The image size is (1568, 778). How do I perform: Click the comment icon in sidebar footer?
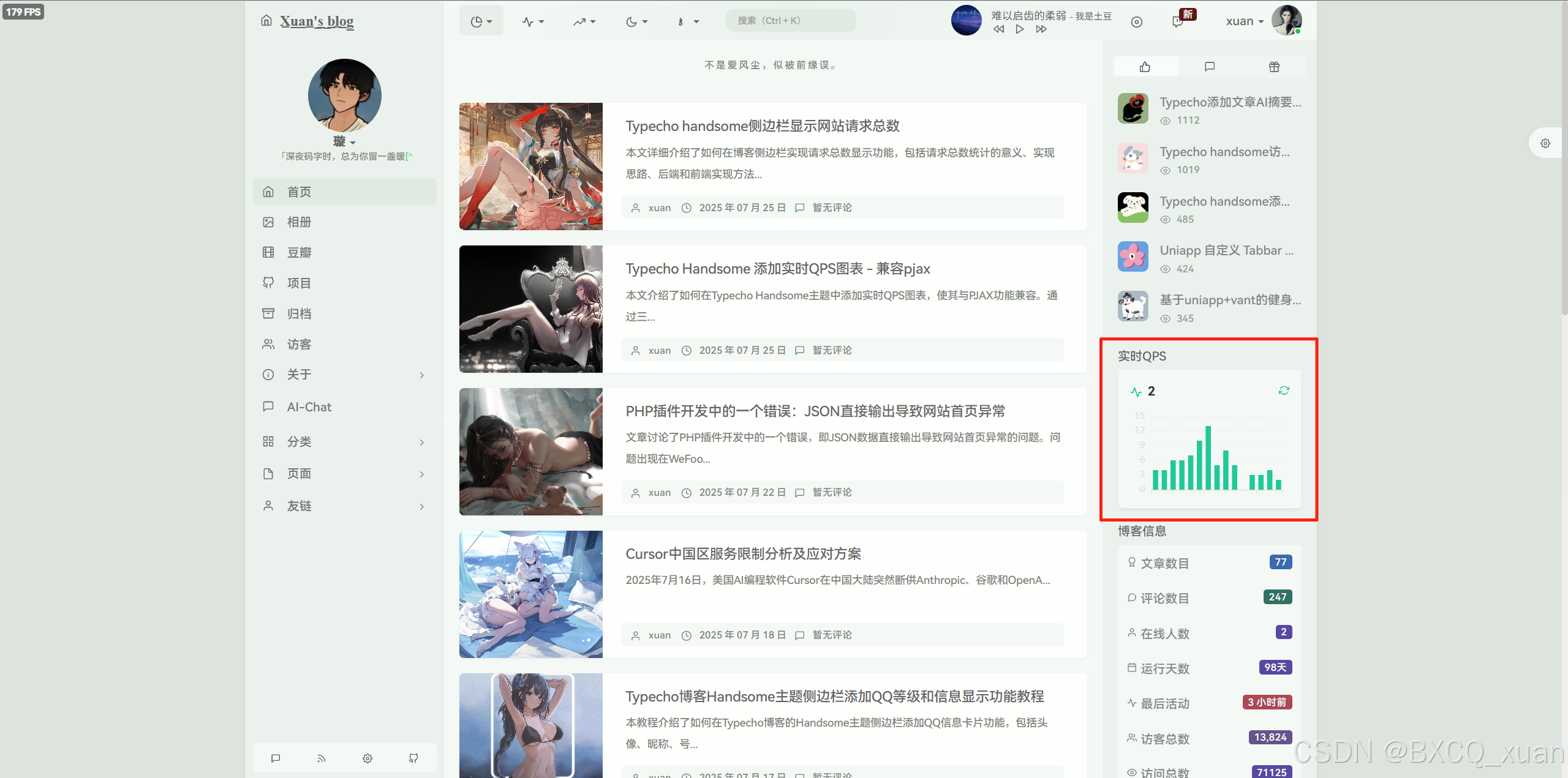(x=276, y=758)
